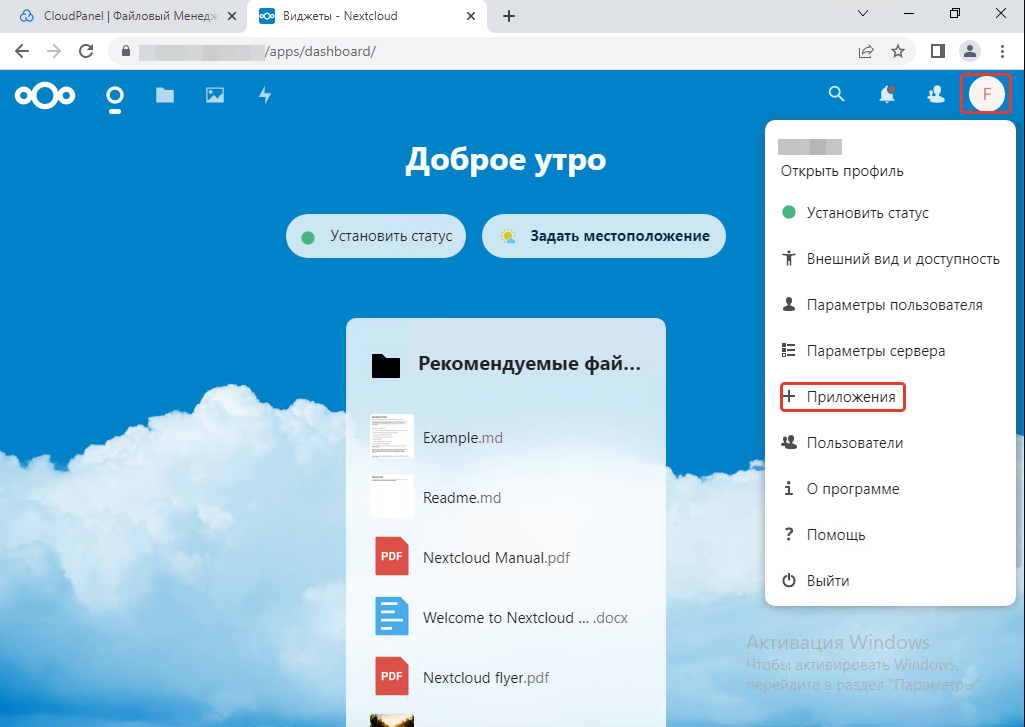Choose Внешний вид и доступность
The width and height of the screenshot is (1025, 727).
pyautogui.click(x=902, y=259)
